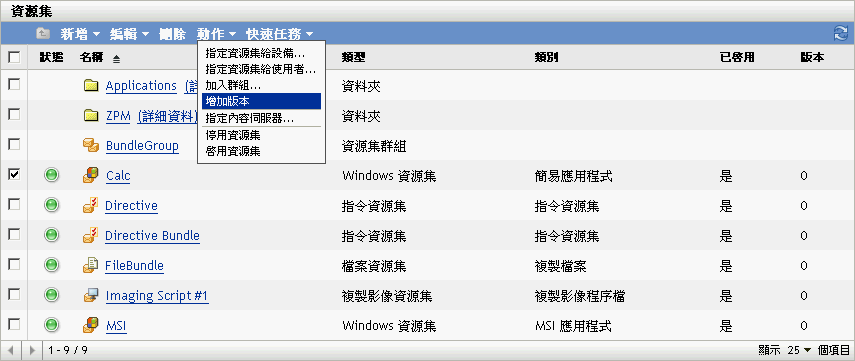Open the Directive link

tap(131, 206)
